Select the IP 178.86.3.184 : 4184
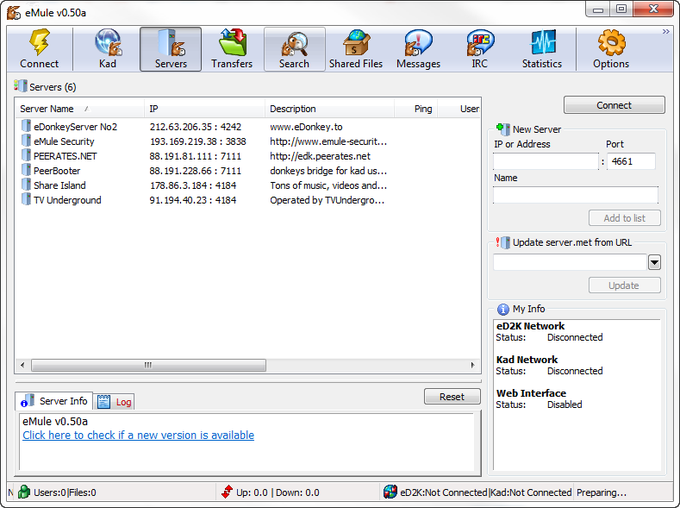680x508 pixels. coord(193,186)
